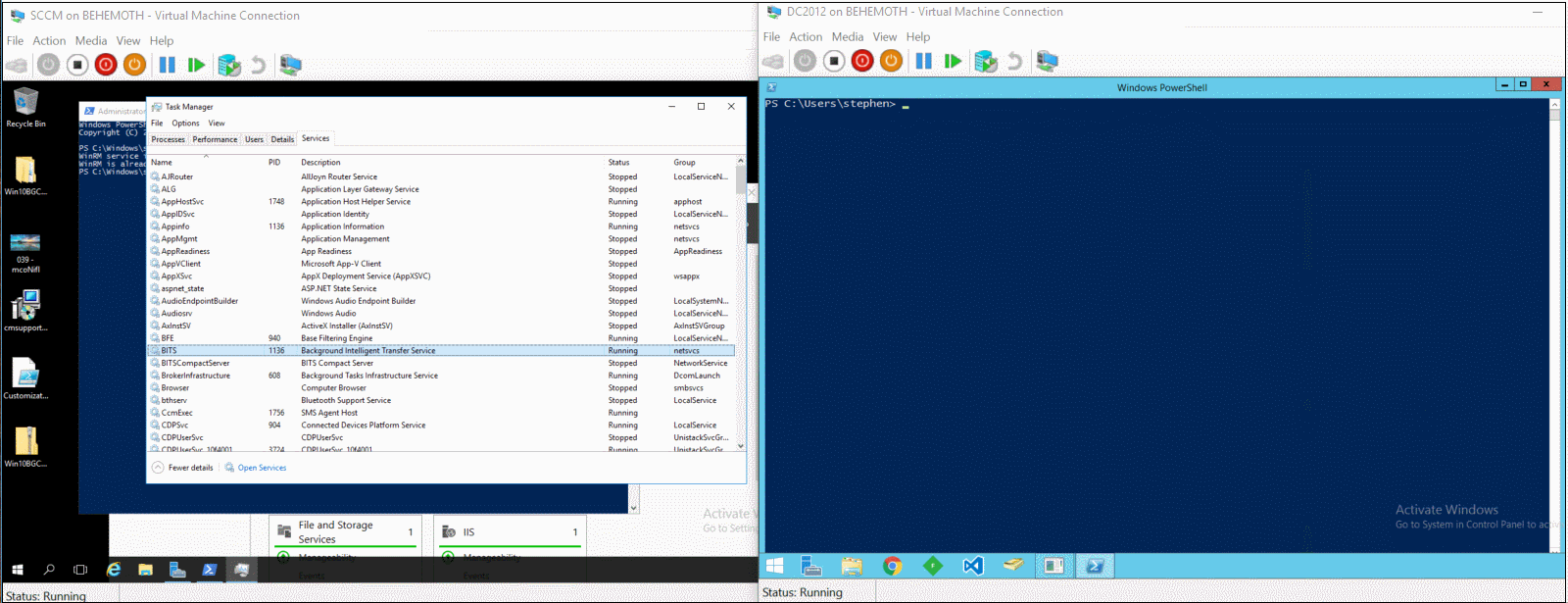This screenshot has height=603, width=1568.
Task: Open File Explorer from DC2012 taskbar
Action: pos(852,566)
